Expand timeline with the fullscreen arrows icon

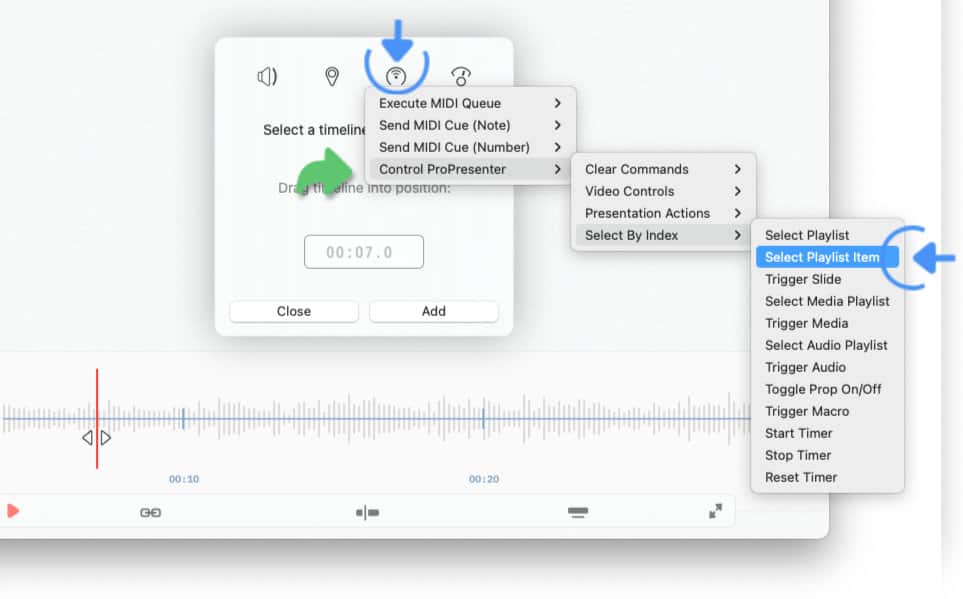(x=715, y=511)
